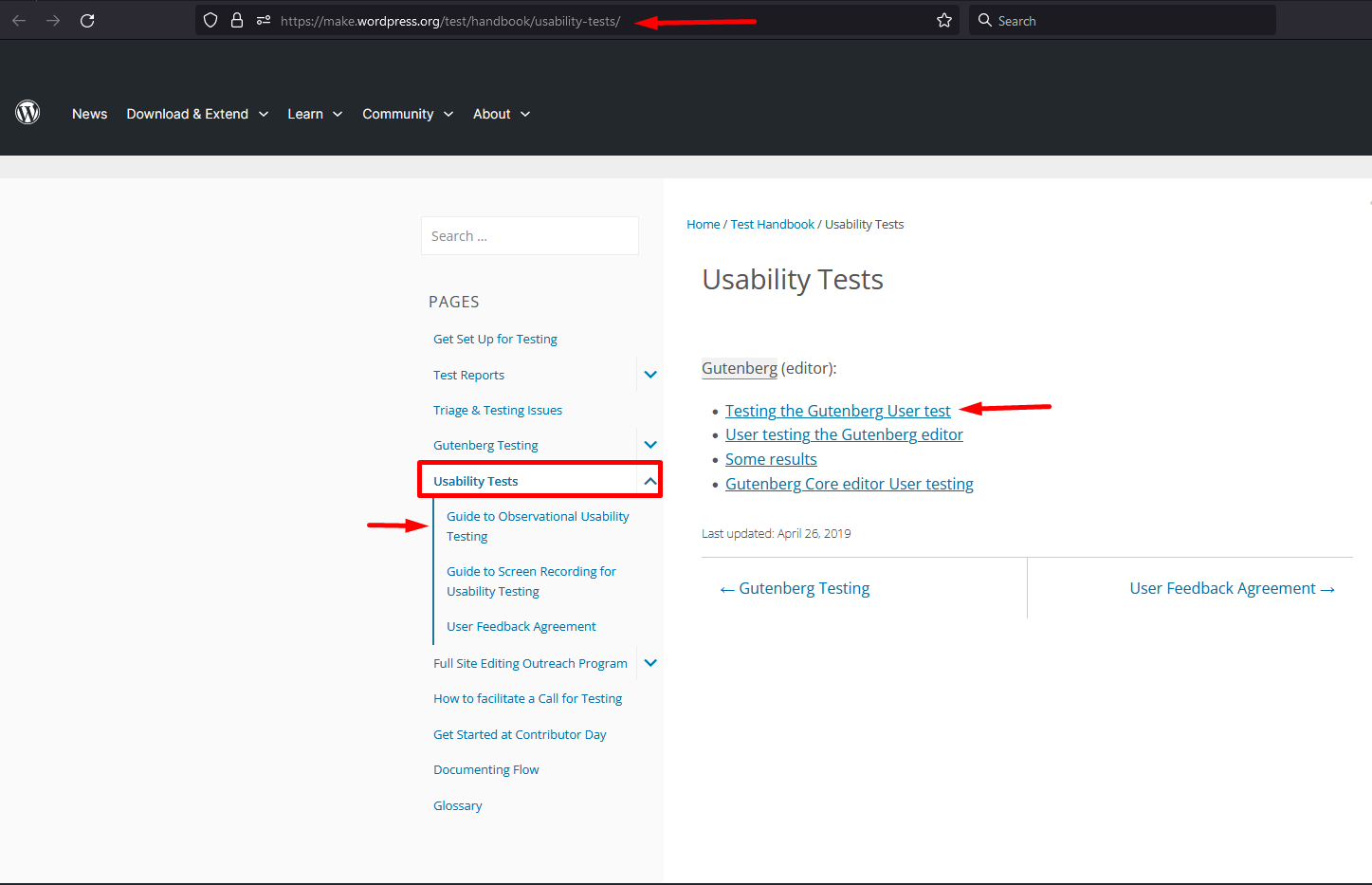Open the site permissions icon in address bar
The height and width of the screenshot is (885, 1372).
(x=264, y=20)
